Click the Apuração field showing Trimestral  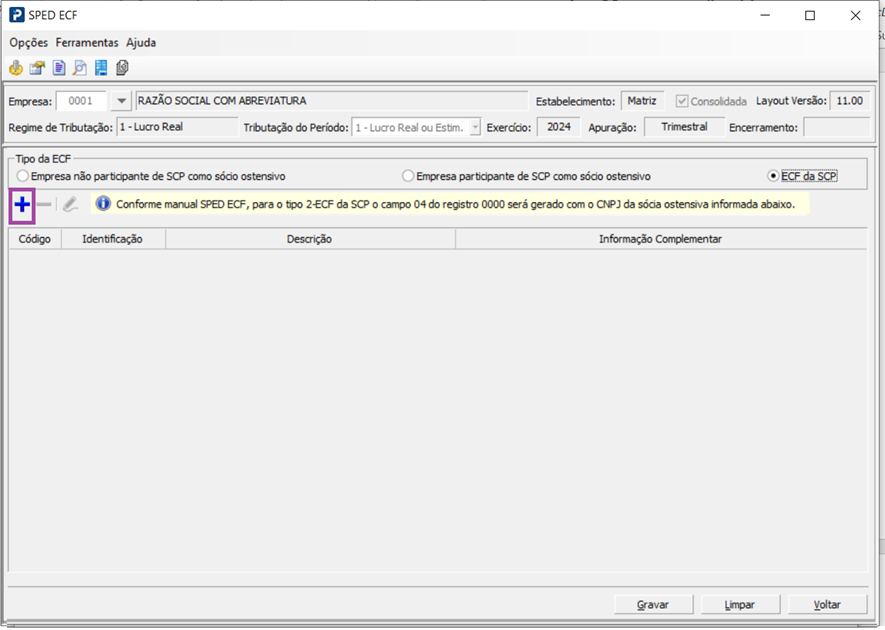(684, 127)
